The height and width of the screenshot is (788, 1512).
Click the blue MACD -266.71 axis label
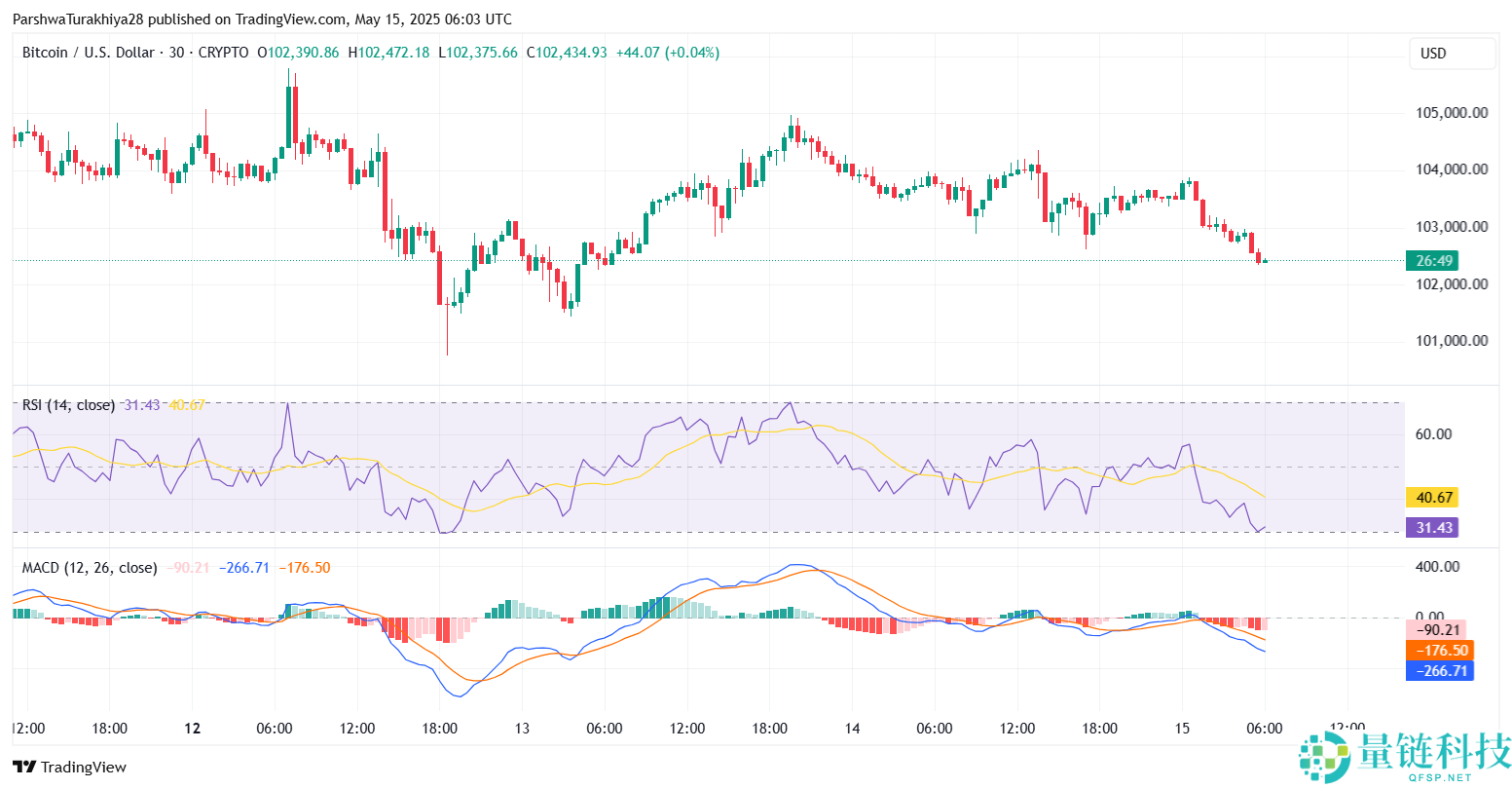[1439, 670]
